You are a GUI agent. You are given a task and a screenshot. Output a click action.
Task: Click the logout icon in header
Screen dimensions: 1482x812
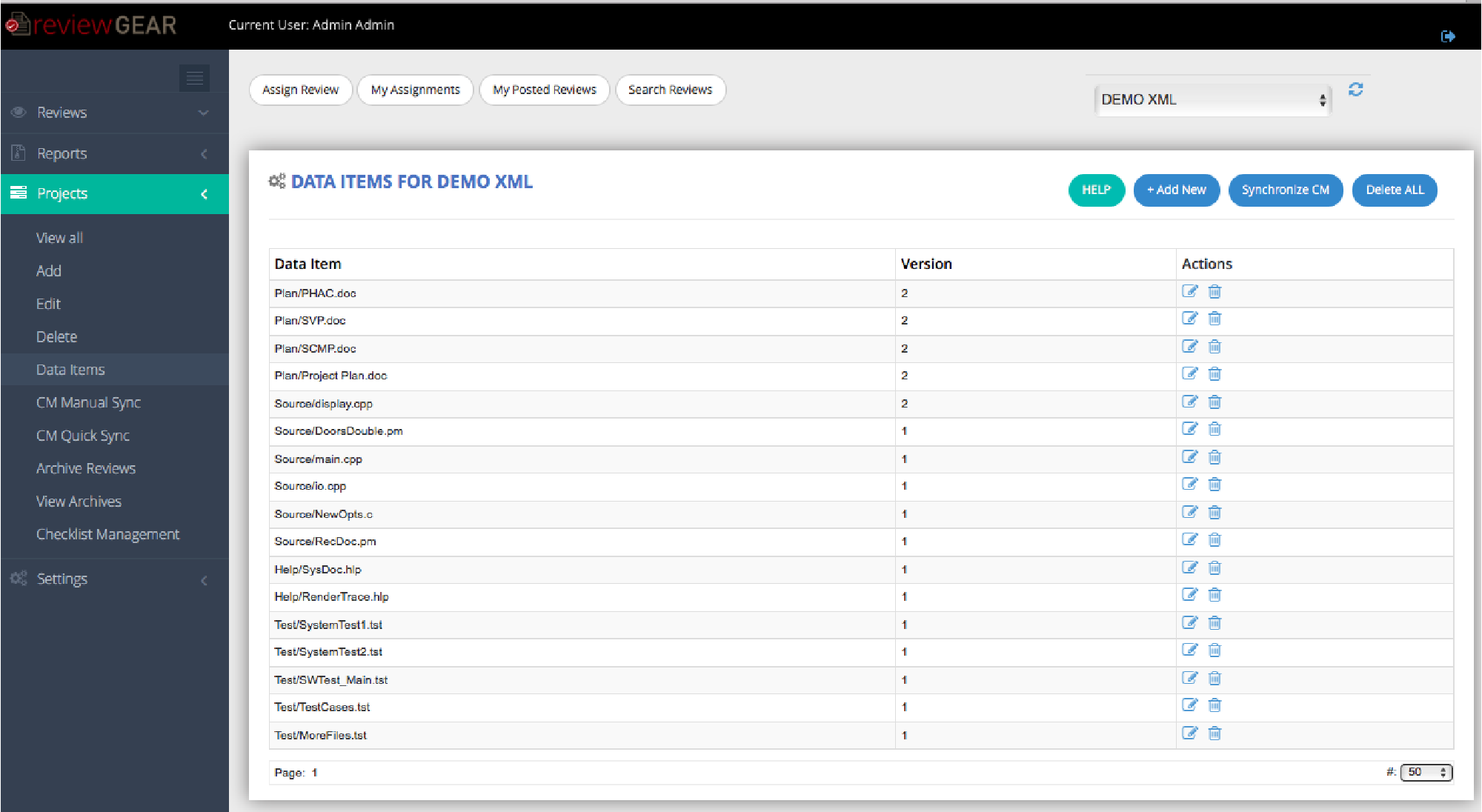(1448, 36)
